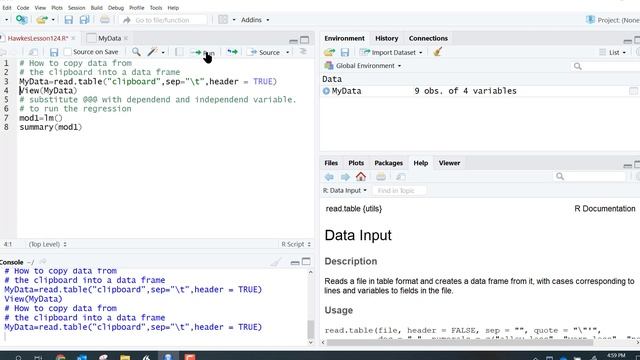Save all open documents icon
640x360 pixels.
[84, 20]
